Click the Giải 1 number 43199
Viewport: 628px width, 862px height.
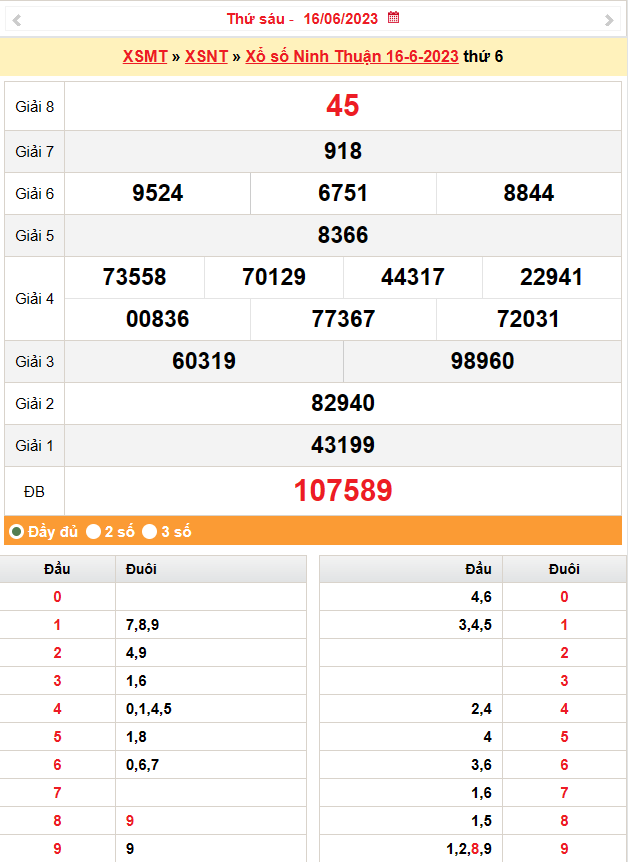342,445
